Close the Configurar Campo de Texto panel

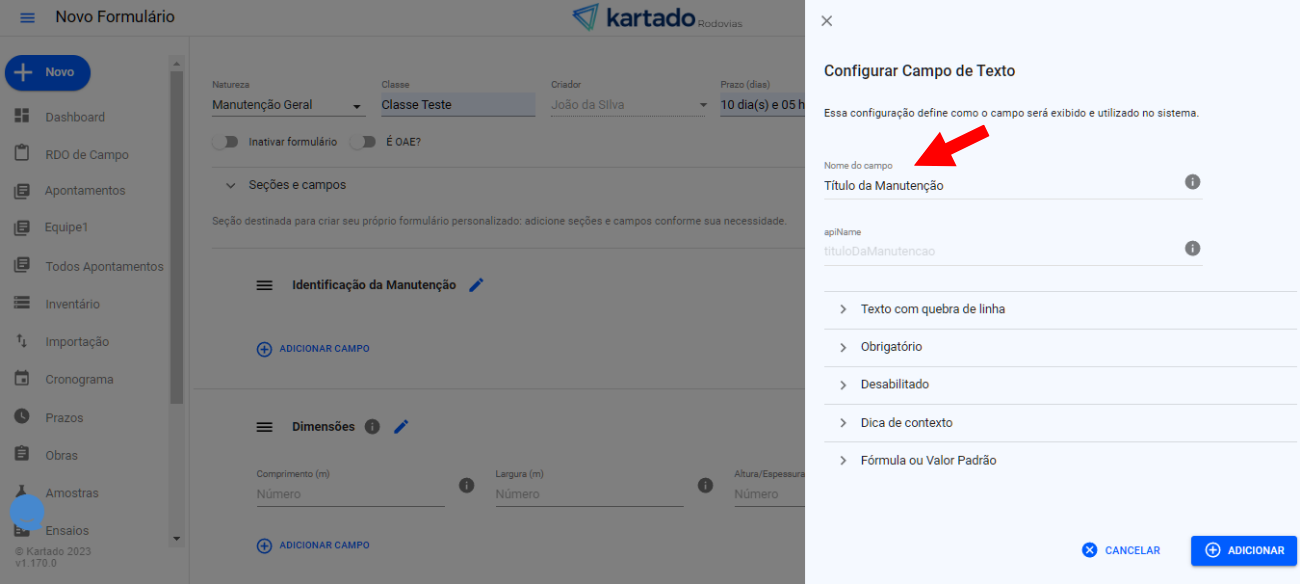[x=826, y=21]
